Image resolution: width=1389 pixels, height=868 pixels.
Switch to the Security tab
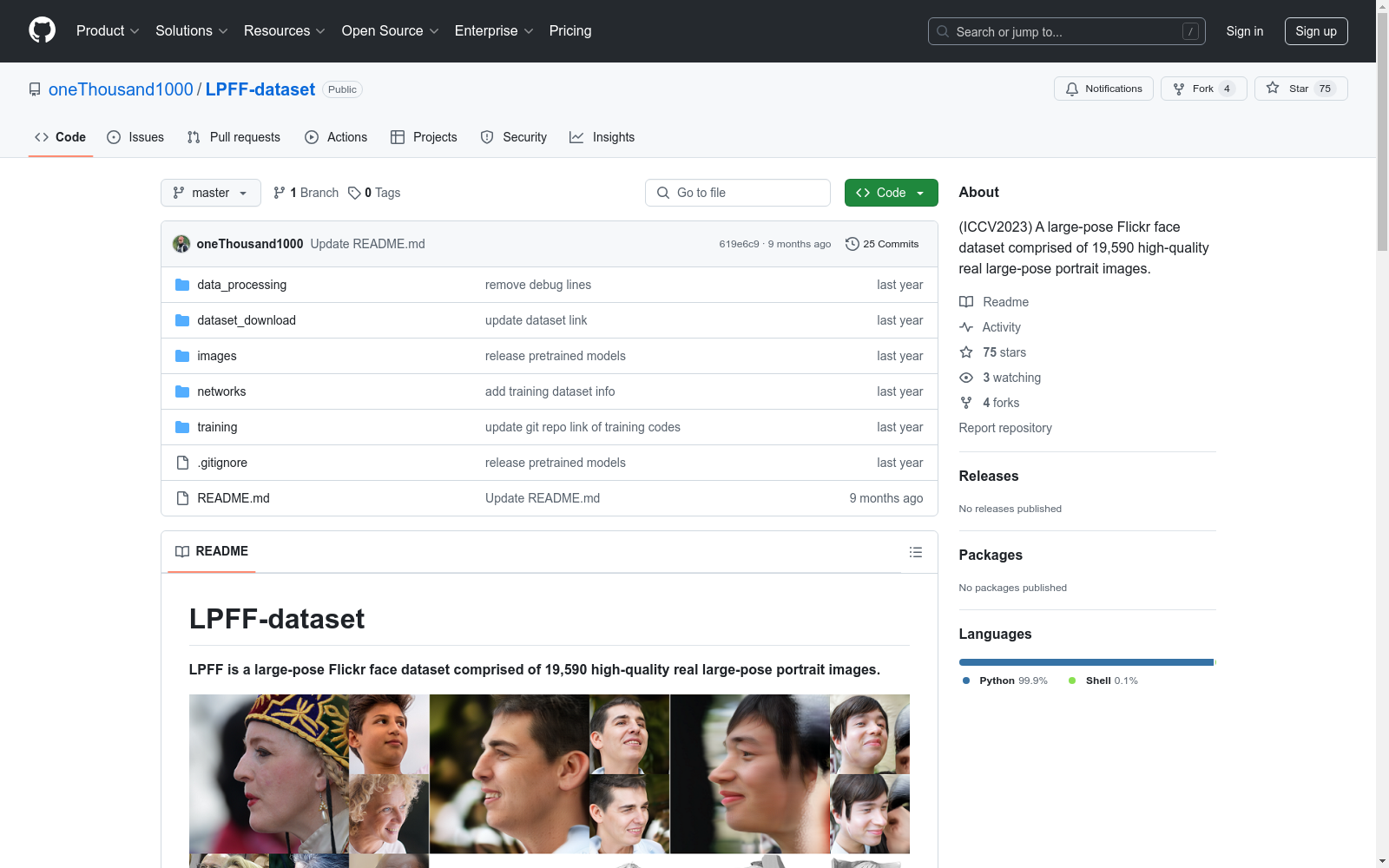(514, 137)
